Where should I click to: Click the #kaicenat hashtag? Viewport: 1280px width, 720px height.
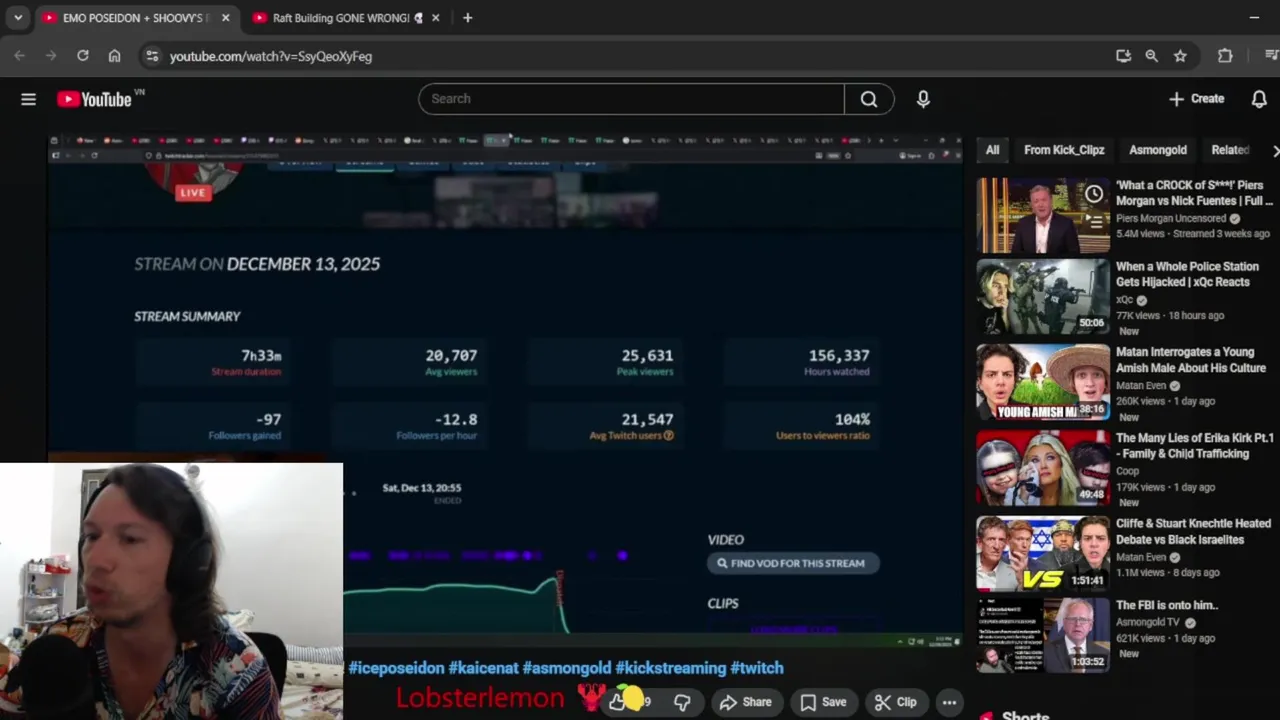click(x=483, y=668)
